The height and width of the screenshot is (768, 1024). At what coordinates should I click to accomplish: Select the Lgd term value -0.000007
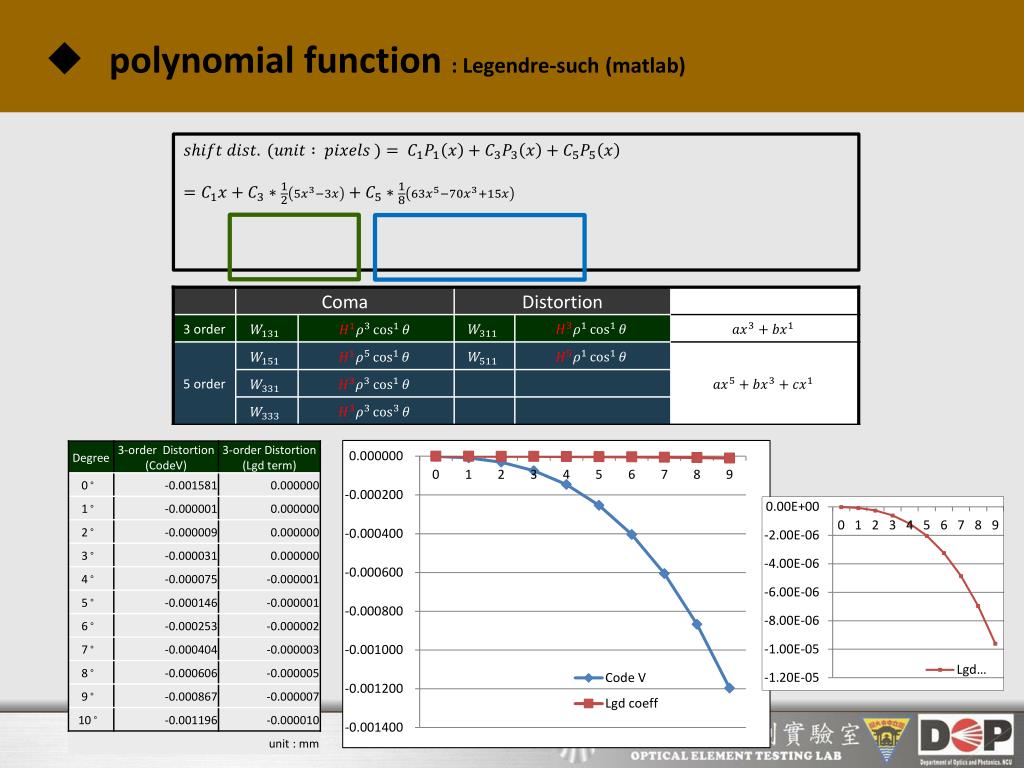293,697
